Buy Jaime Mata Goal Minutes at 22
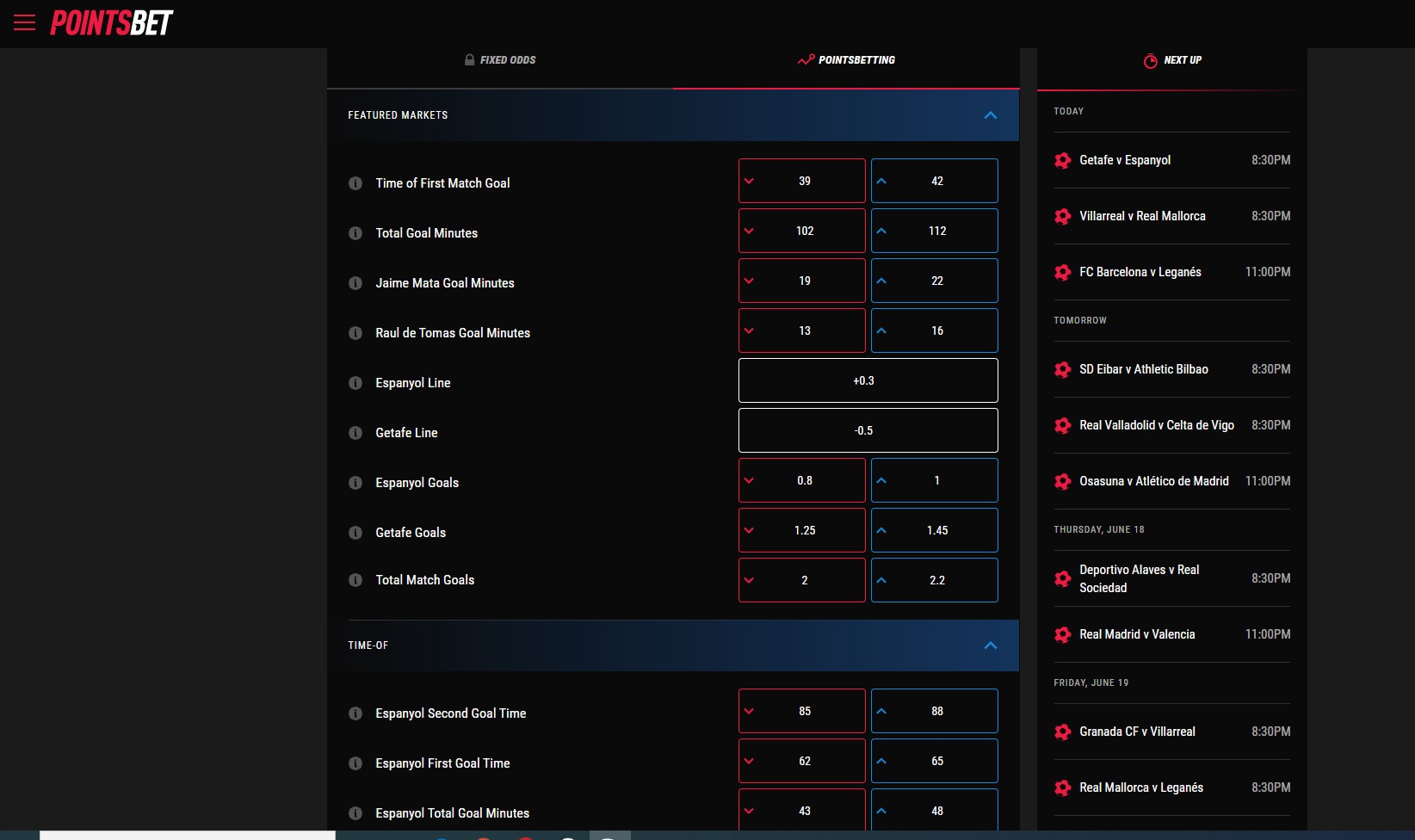This screenshot has width=1415, height=840. pos(935,281)
